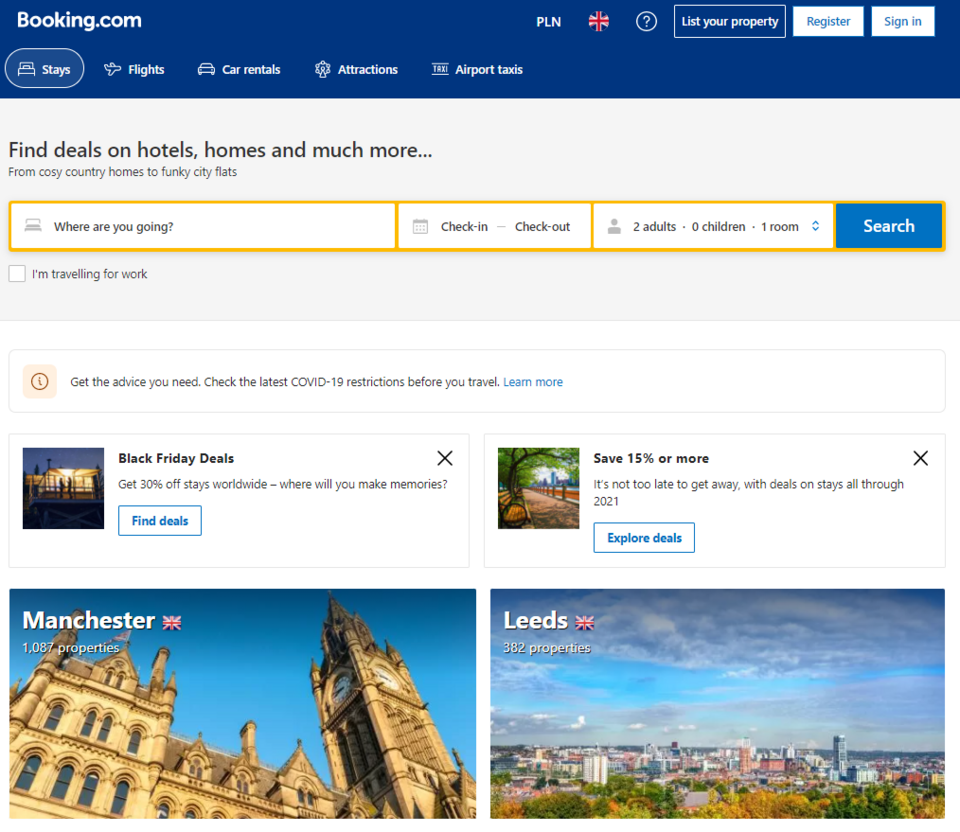
Task: Open the help question mark icon
Action: click(x=646, y=21)
